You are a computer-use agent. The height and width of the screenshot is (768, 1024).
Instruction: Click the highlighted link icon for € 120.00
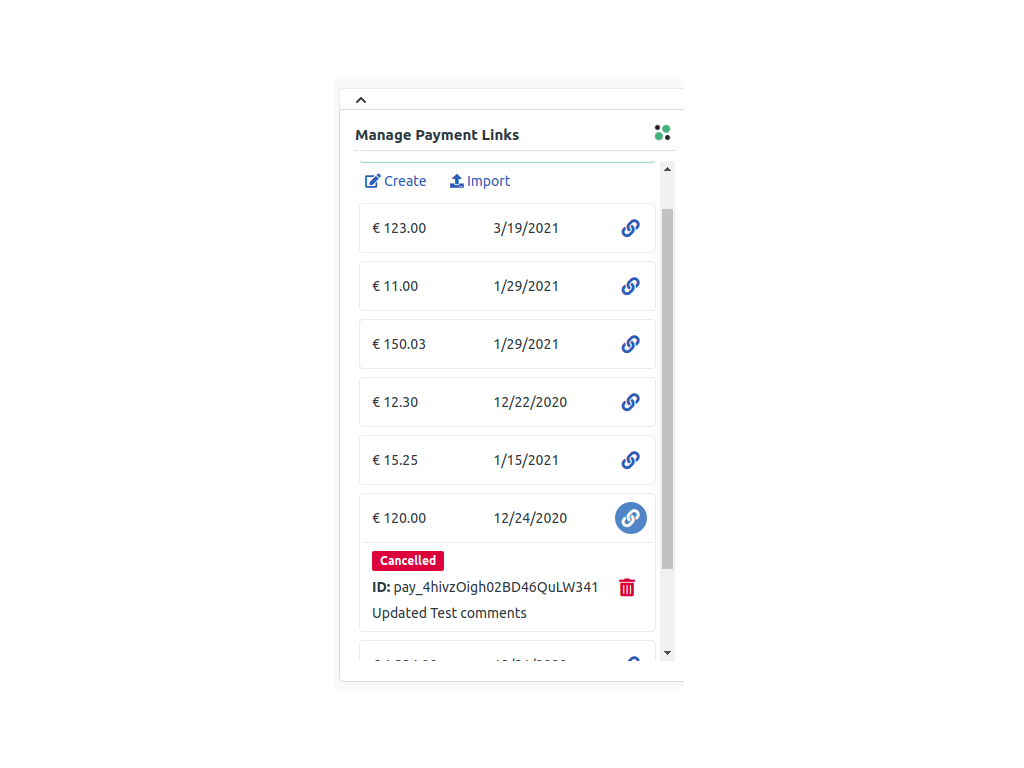(630, 518)
